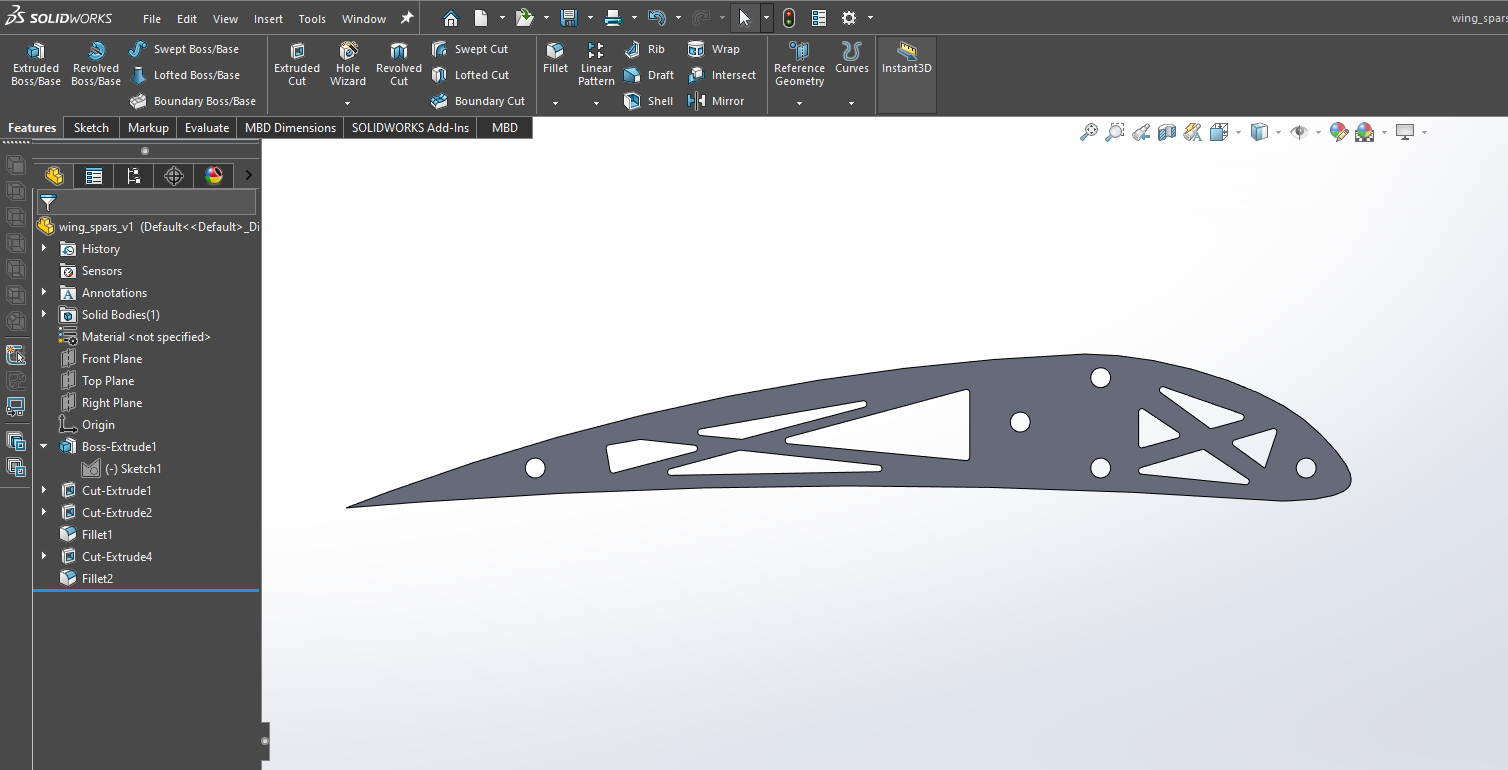
Task: Click the Zoom to Fit magnifier icon
Action: [x=1089, y=132]
